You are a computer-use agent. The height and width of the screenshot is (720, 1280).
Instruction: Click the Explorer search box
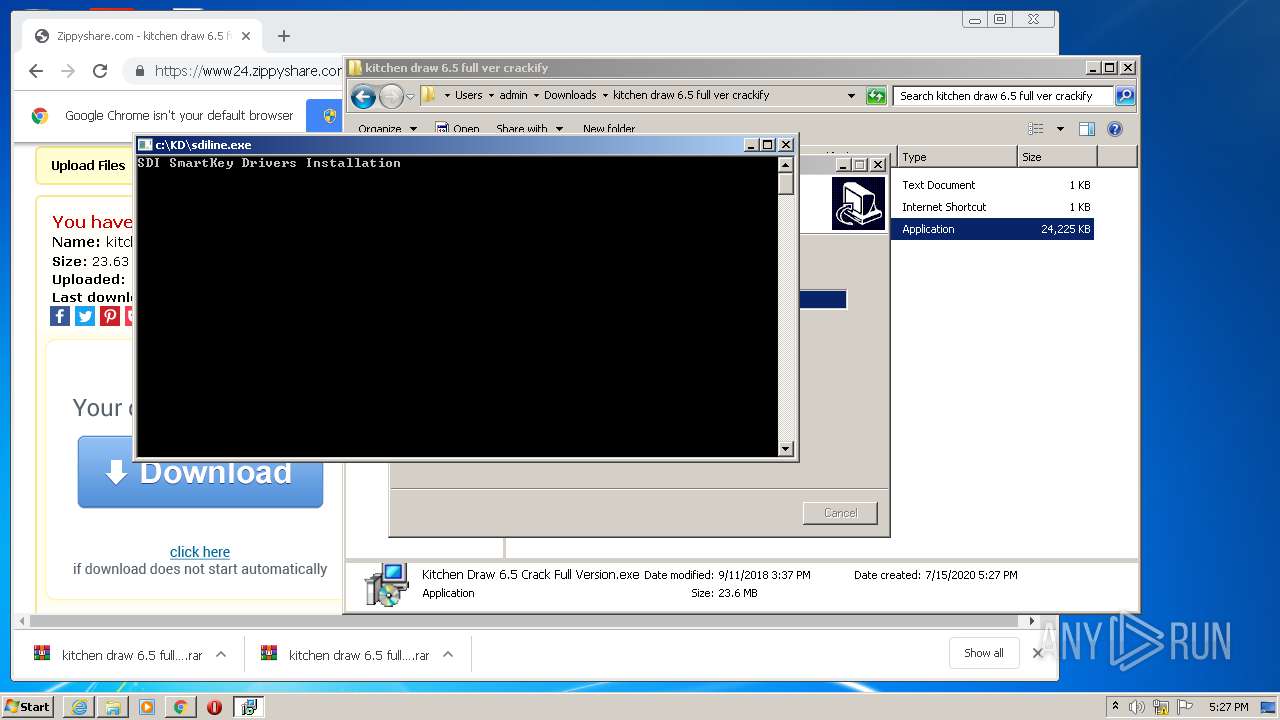1002,96
